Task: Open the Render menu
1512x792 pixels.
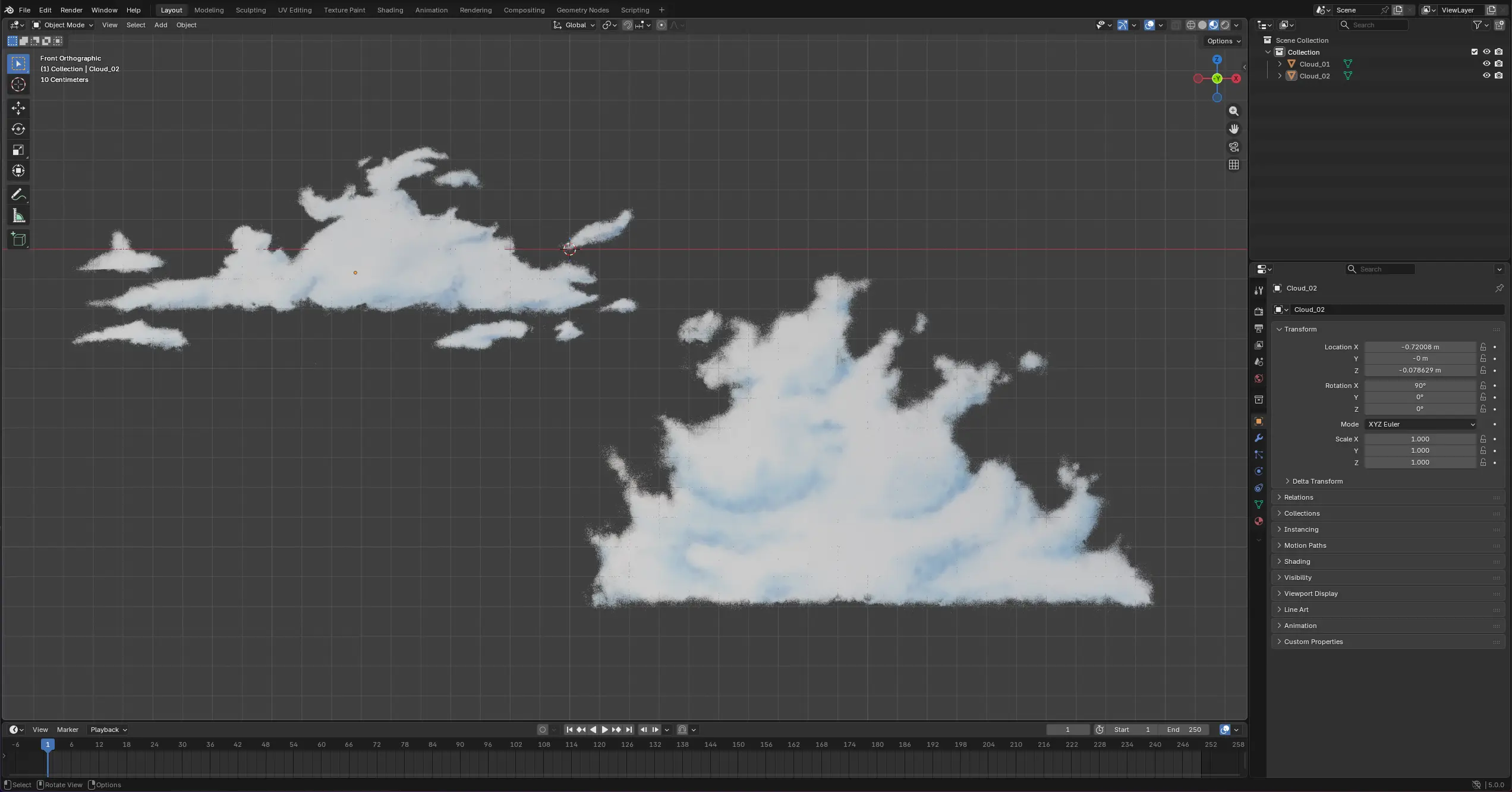Action: click(71, 10)
